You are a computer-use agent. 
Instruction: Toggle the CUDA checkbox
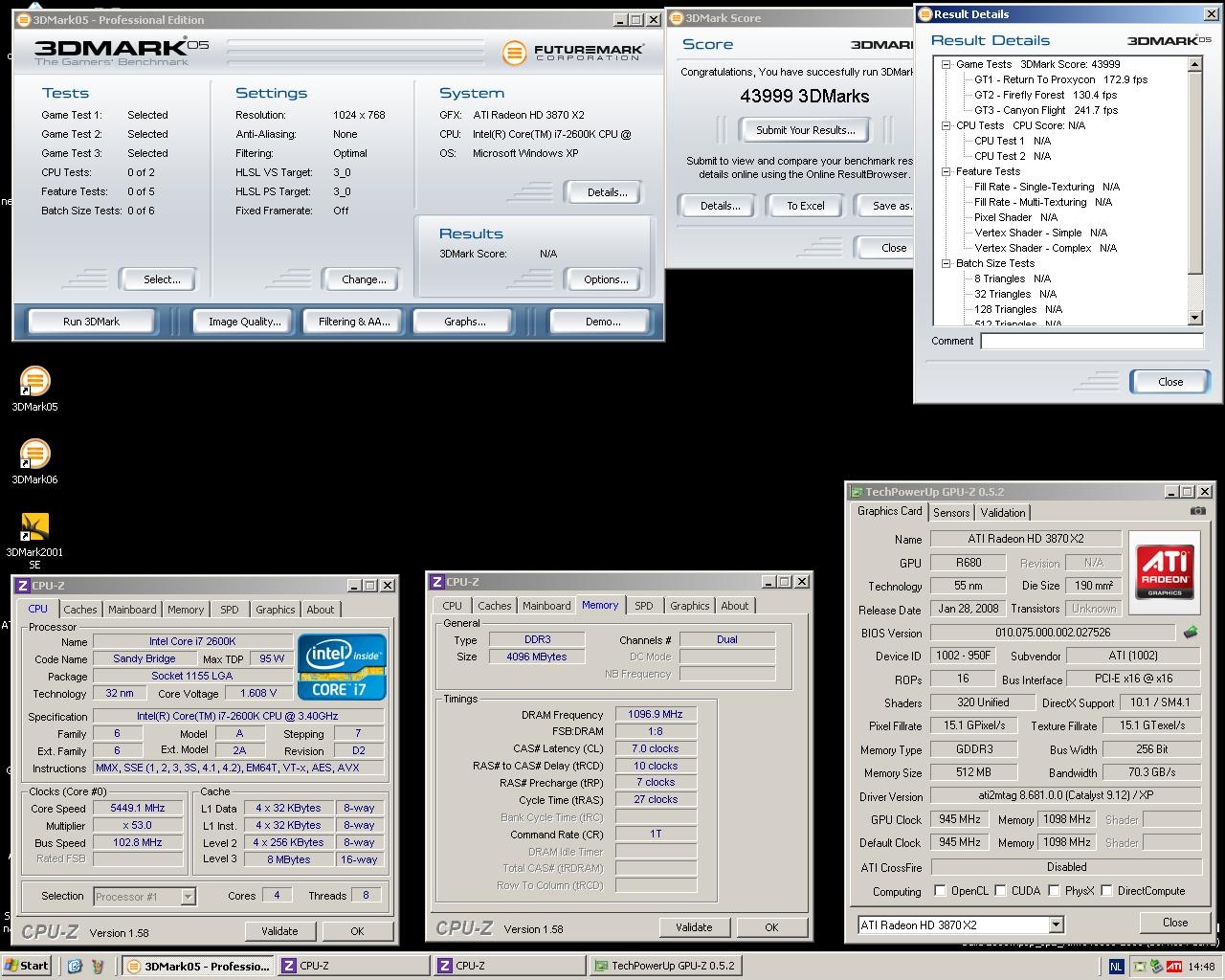pos(1000,891)
